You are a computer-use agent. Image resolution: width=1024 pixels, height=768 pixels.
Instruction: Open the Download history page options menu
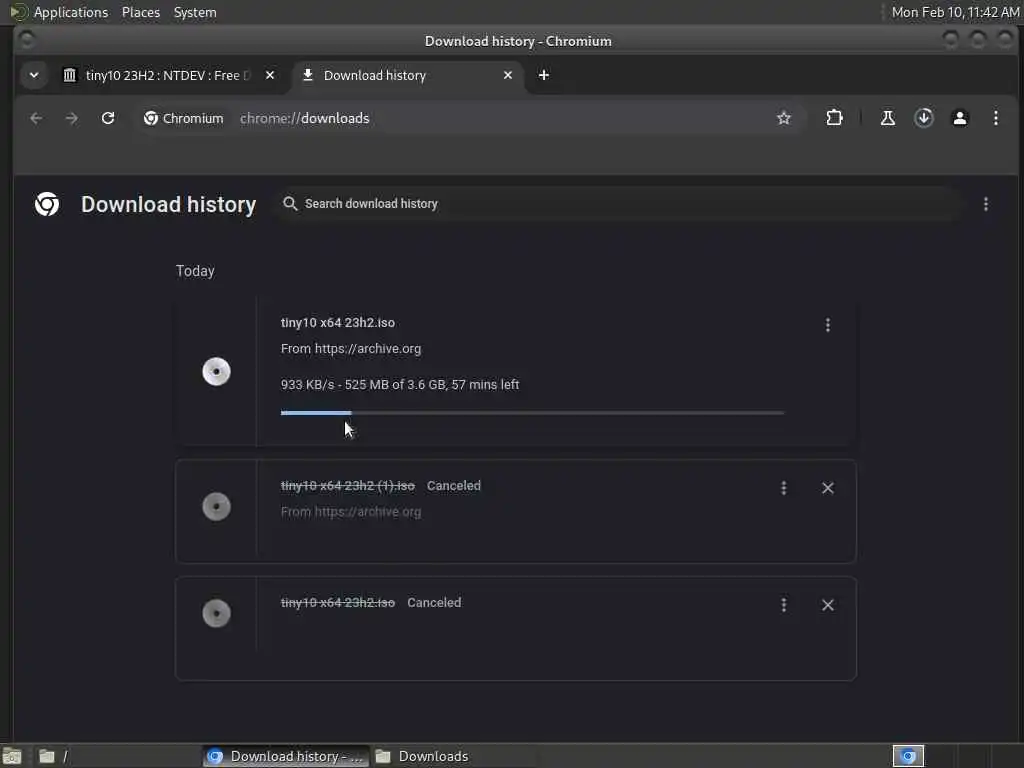coord(985,204)
